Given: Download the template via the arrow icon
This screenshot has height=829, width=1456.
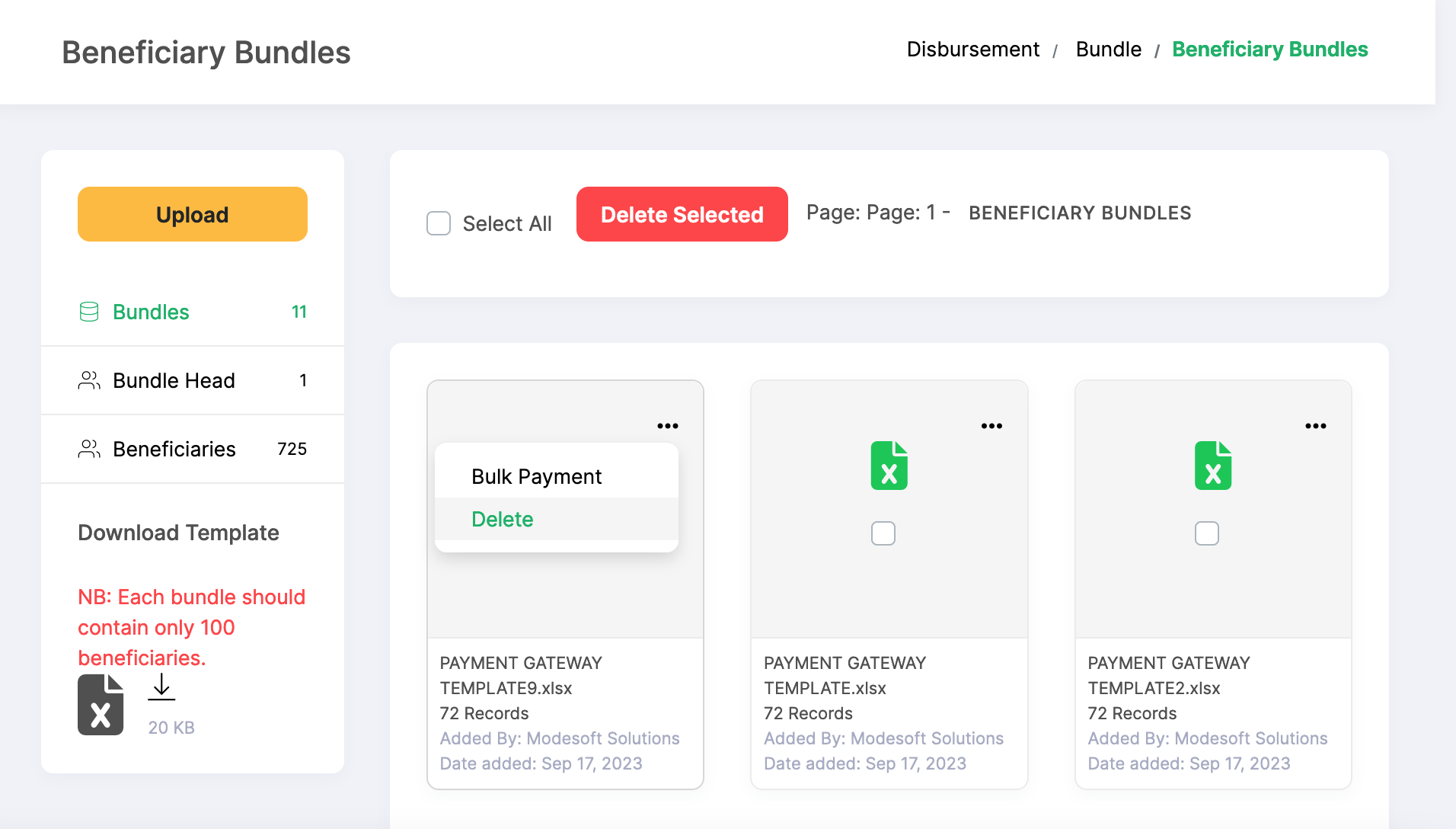Looking at the screenshot, I should [161, 687].
